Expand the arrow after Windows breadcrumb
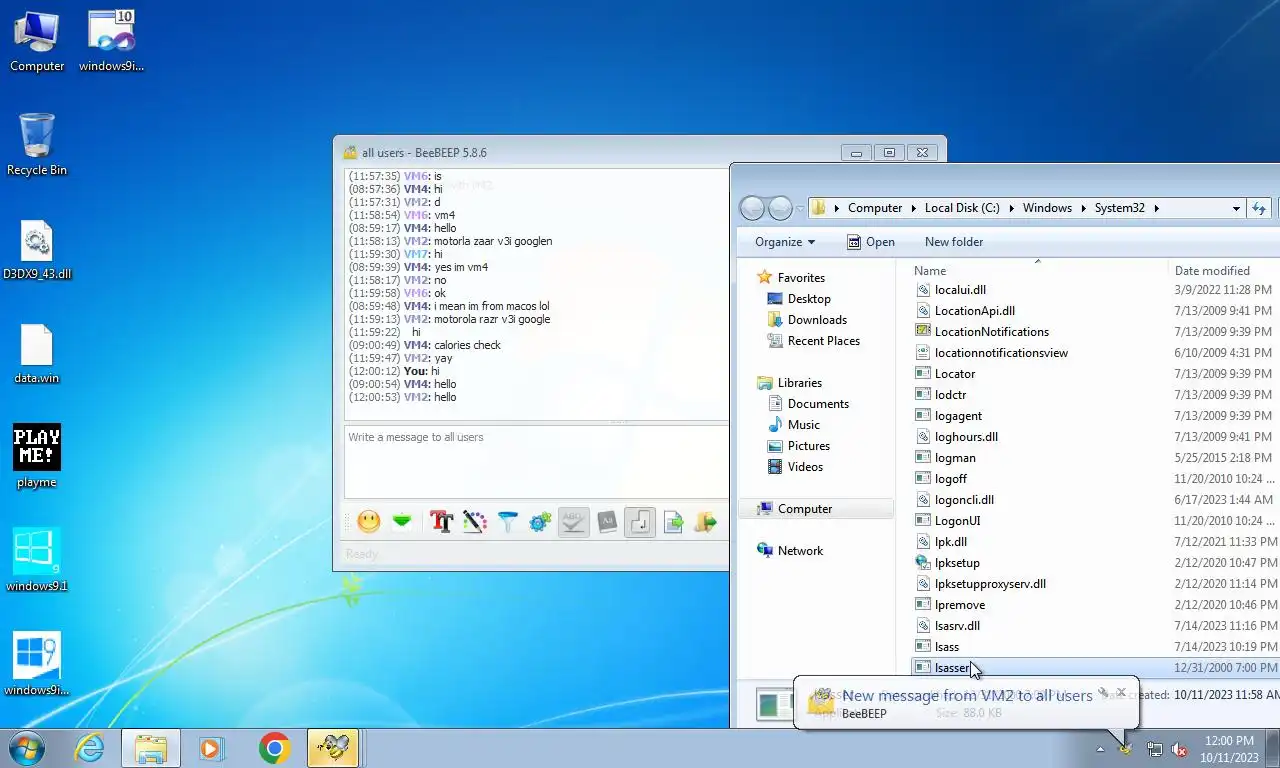This screenshot has height=768, width=1280. [1084, 208]
